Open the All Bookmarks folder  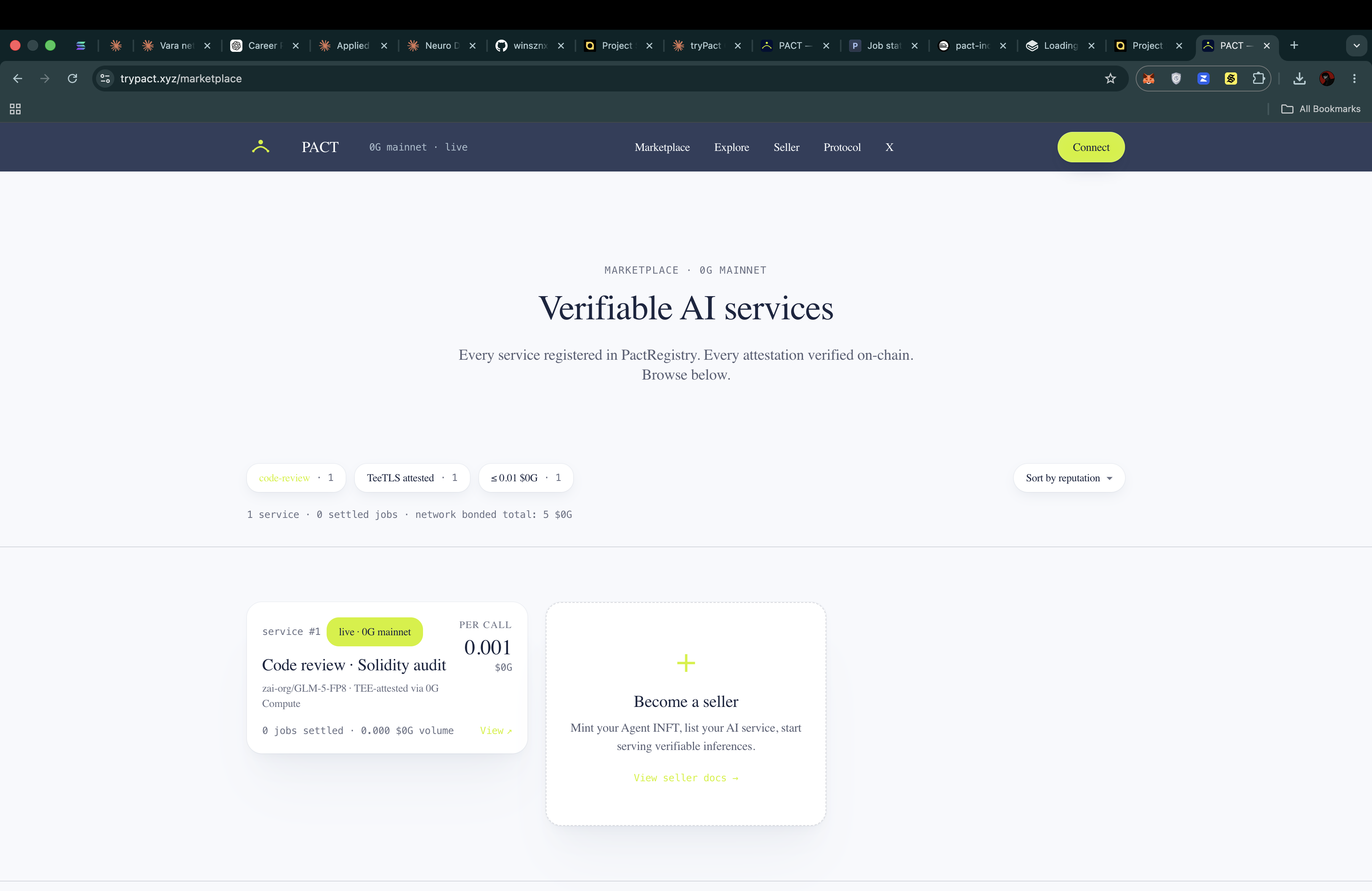click(1321, 109)
